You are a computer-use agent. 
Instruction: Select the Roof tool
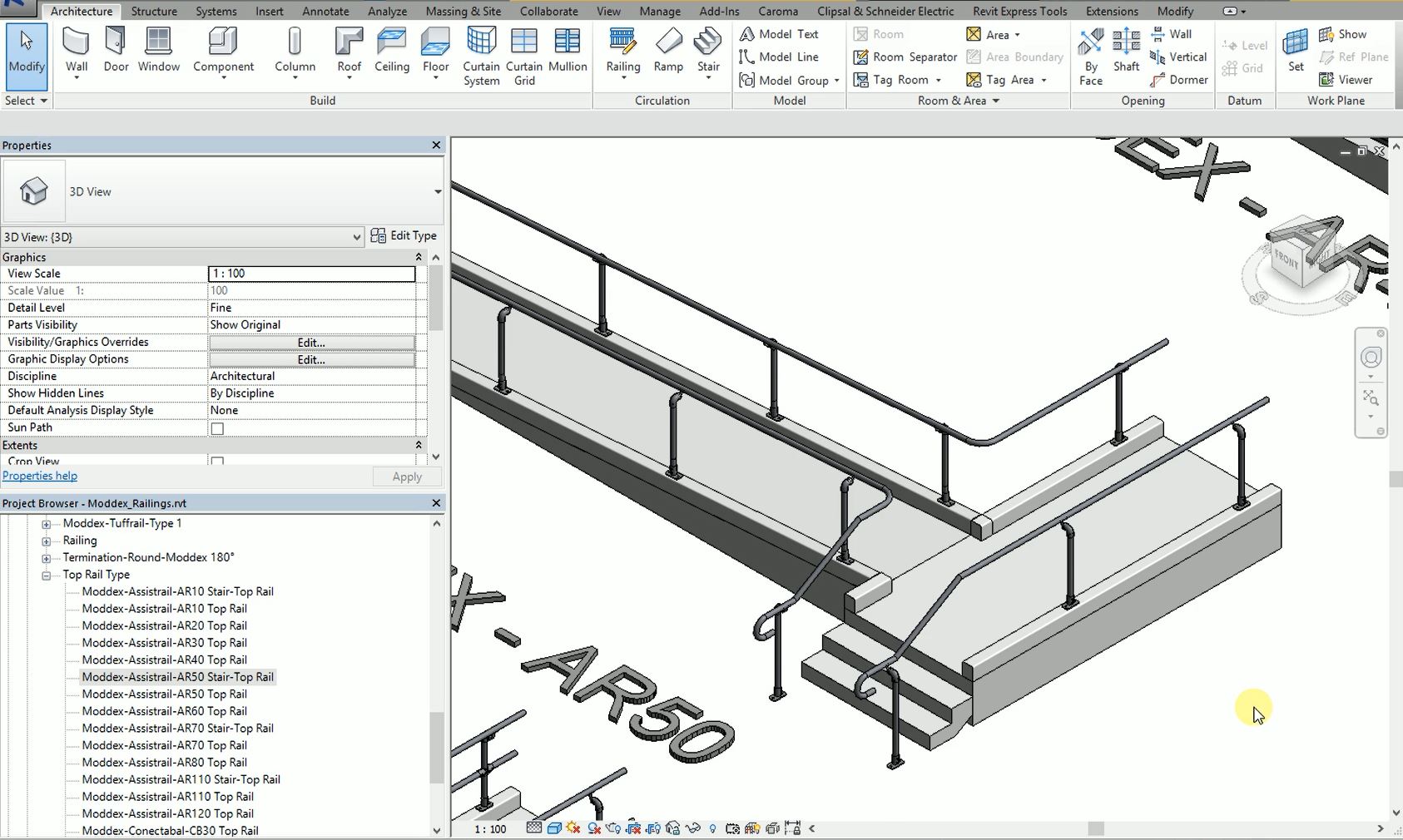coord(349,53)
